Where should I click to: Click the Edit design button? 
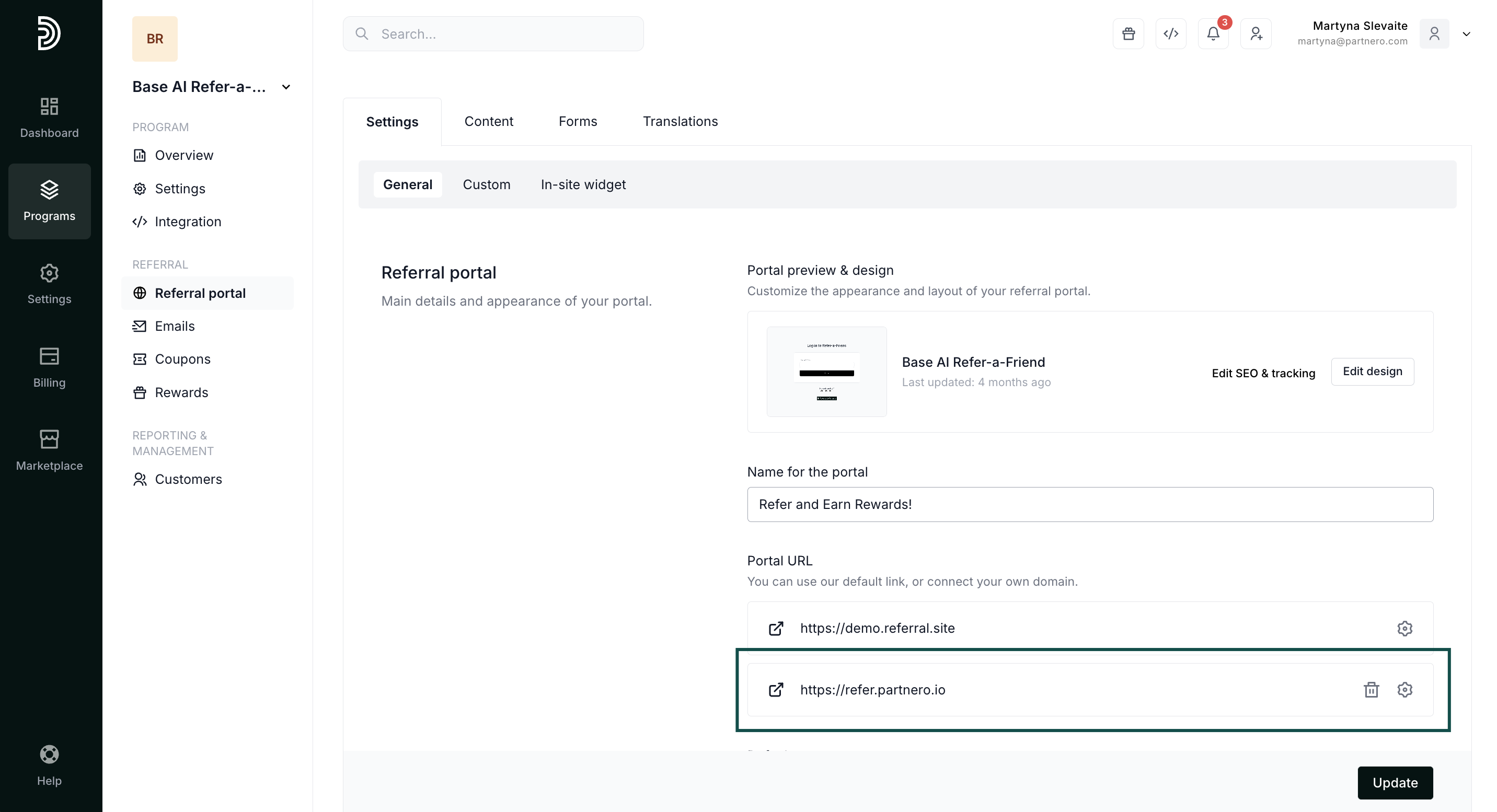(x=1372, y=372)
